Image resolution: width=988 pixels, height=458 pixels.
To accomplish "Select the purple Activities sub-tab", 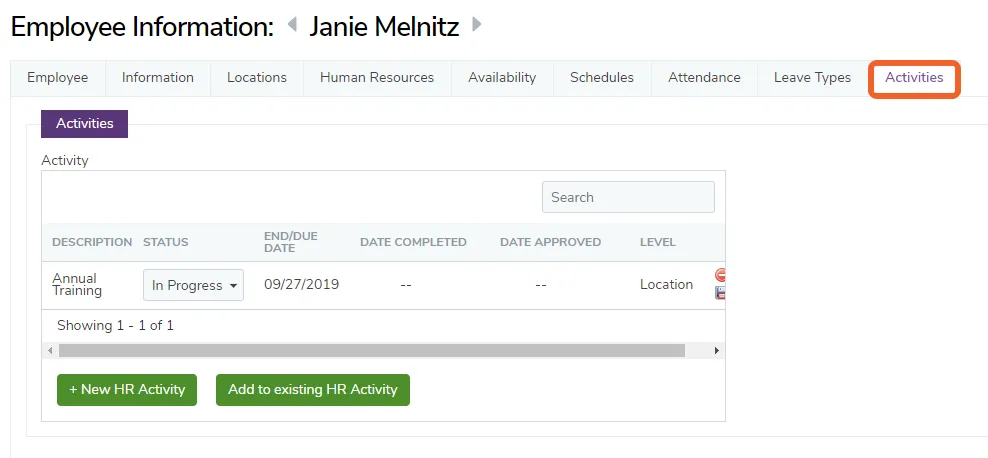I will [x=84, y=123].
